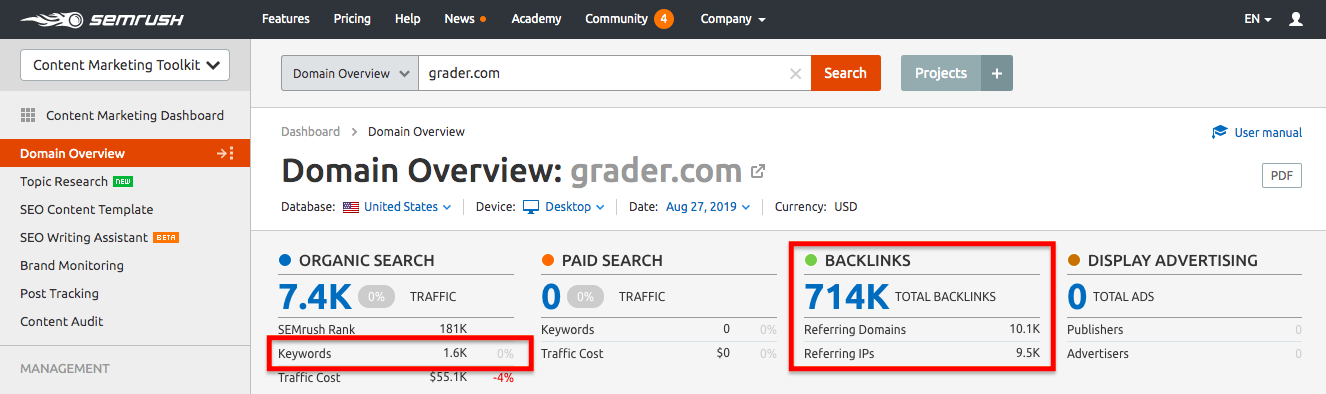1326x394 pixels.
Task: Open the Pricing page
Action: (352, 19)
